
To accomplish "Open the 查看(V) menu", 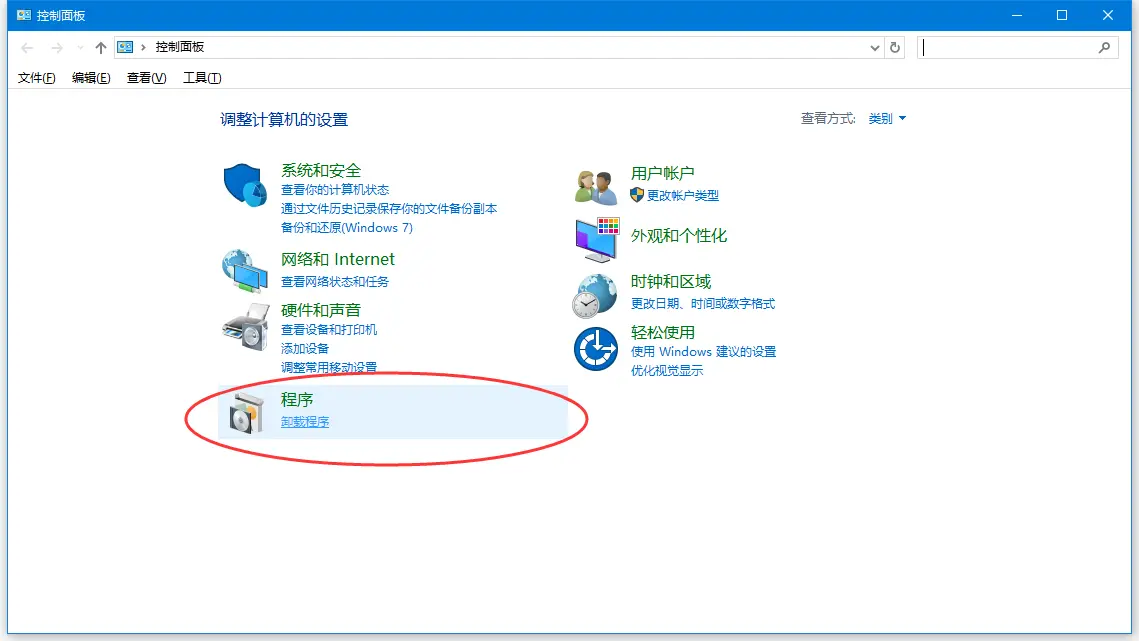I will click(146, 78).
